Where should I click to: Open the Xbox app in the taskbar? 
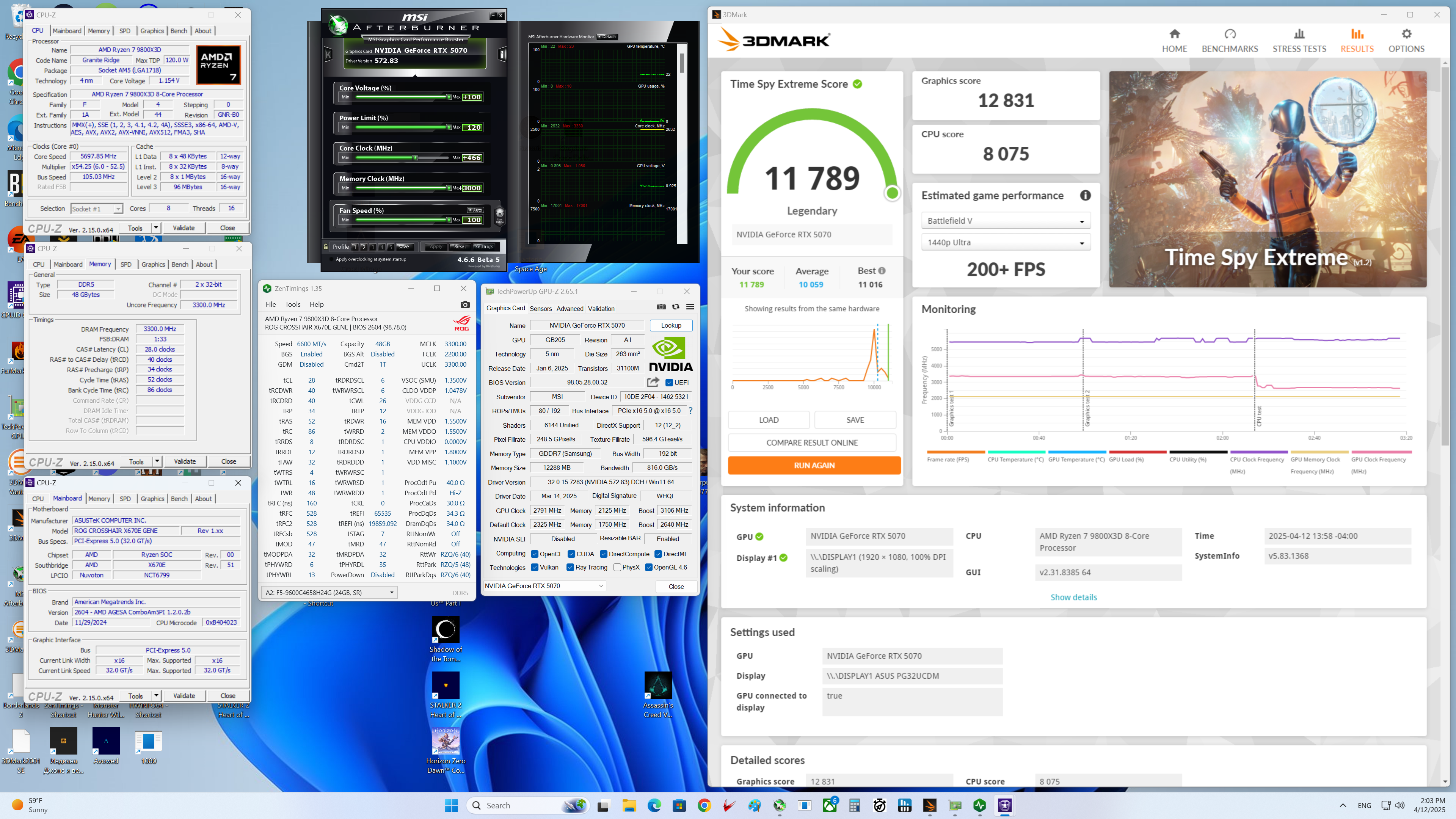tap(829, 805)
